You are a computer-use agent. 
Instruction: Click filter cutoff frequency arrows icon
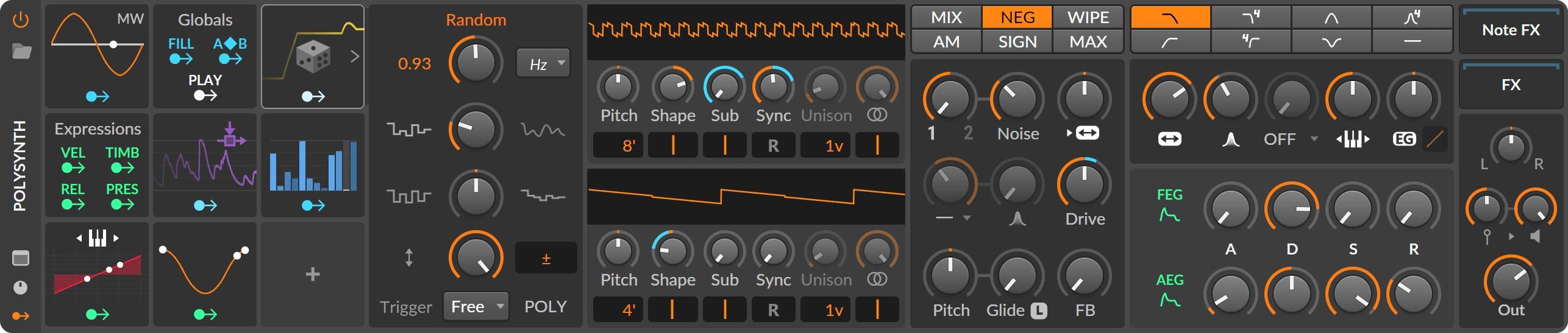pos(1169,139)
